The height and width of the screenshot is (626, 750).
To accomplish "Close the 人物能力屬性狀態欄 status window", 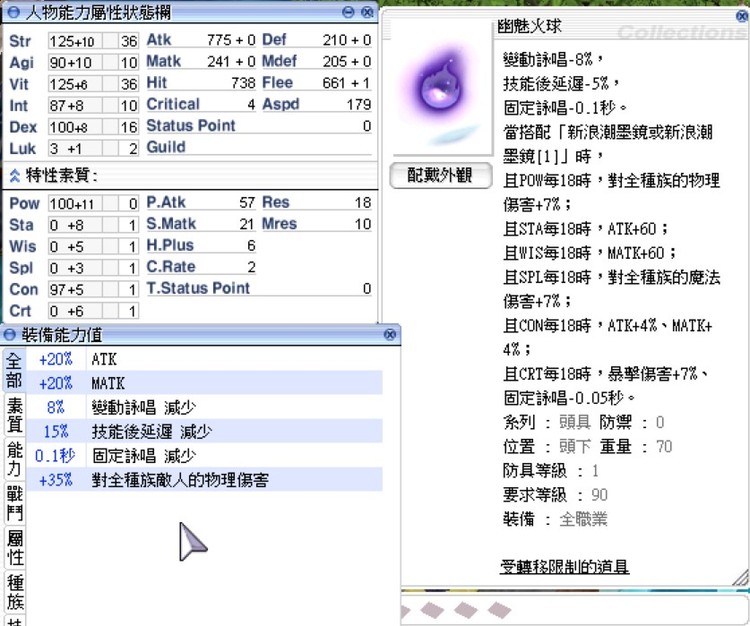I will click(x=367, y=12).
